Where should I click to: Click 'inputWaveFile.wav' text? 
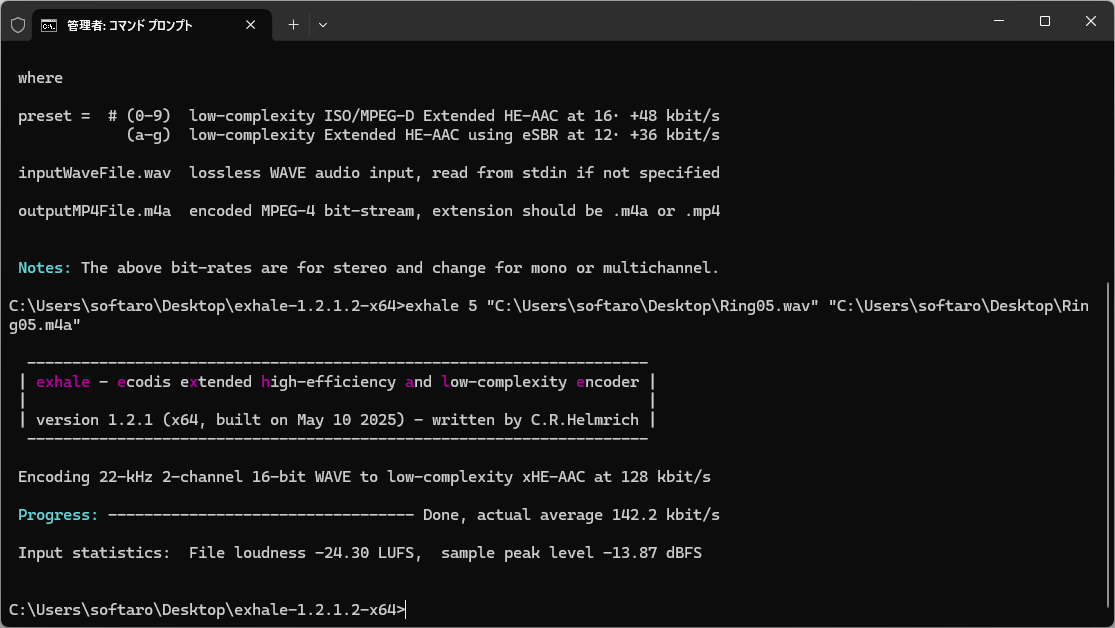95,173
